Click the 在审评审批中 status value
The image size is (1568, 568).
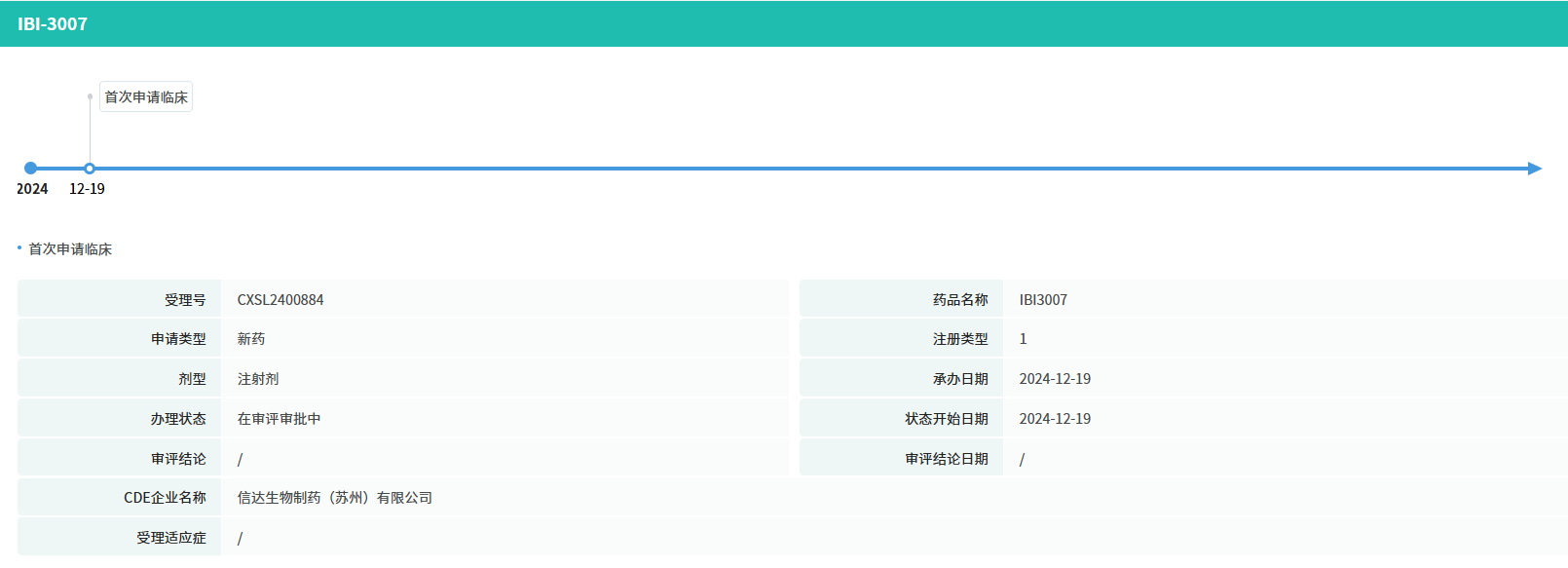click(x=280, y=419)
